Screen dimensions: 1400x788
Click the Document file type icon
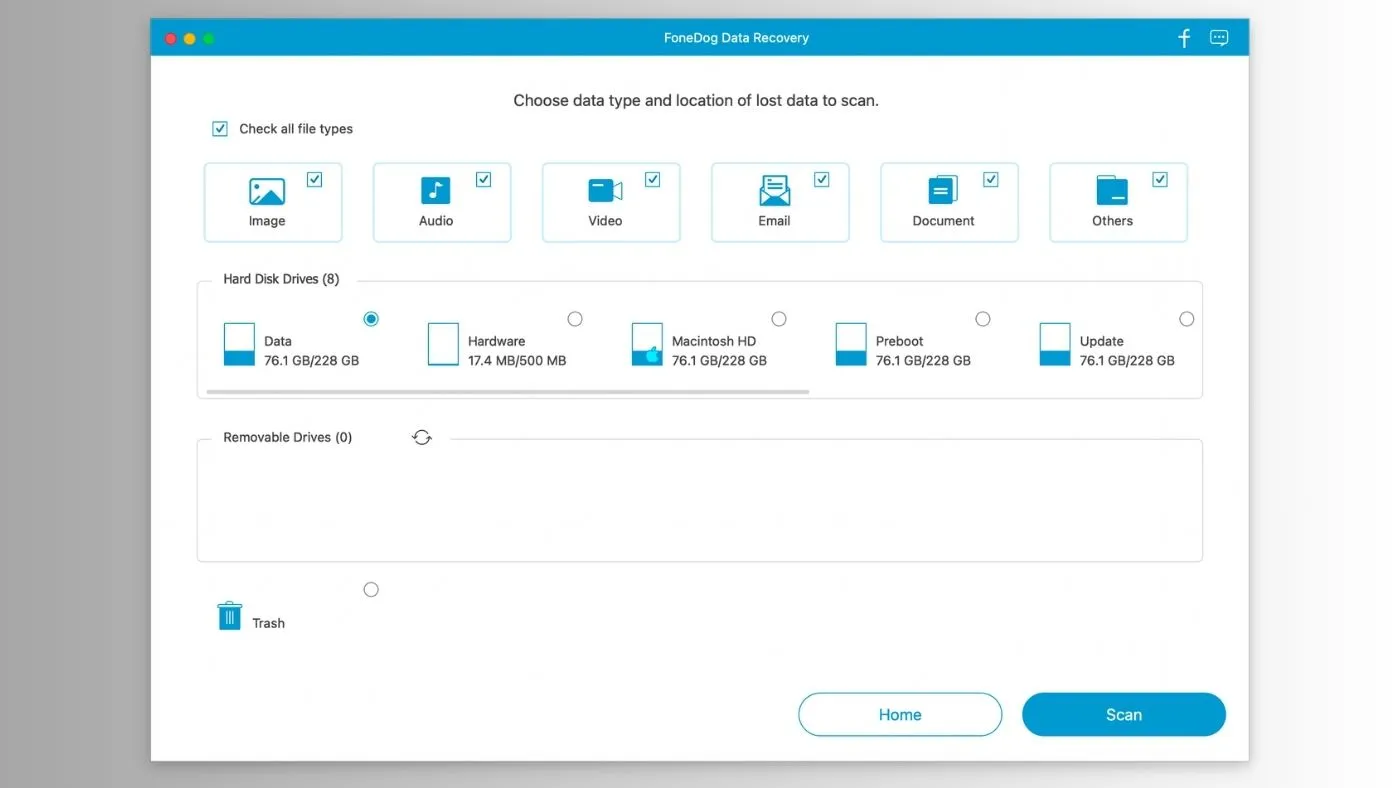point(943,191)
